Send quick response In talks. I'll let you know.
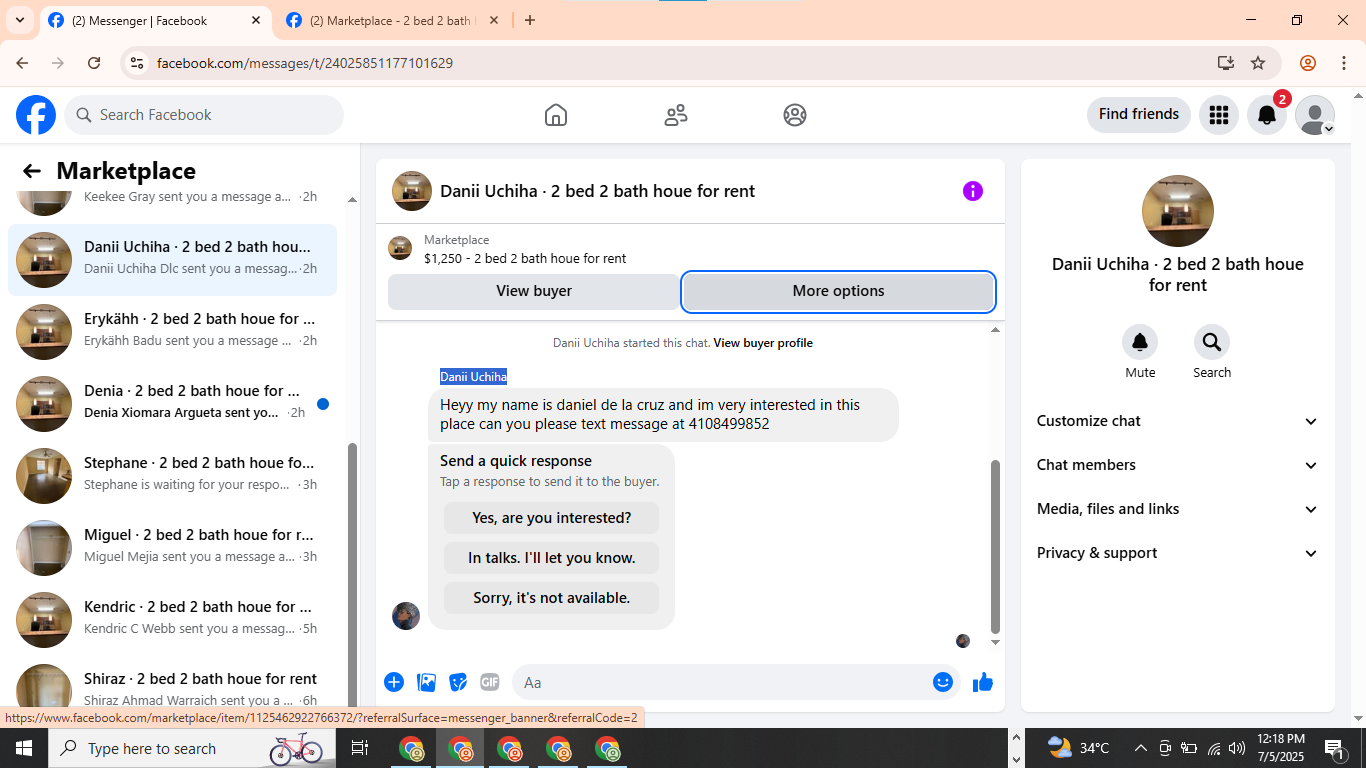Image resolution: width=1366 pixels, height=768 pixels. click(552, 558)
